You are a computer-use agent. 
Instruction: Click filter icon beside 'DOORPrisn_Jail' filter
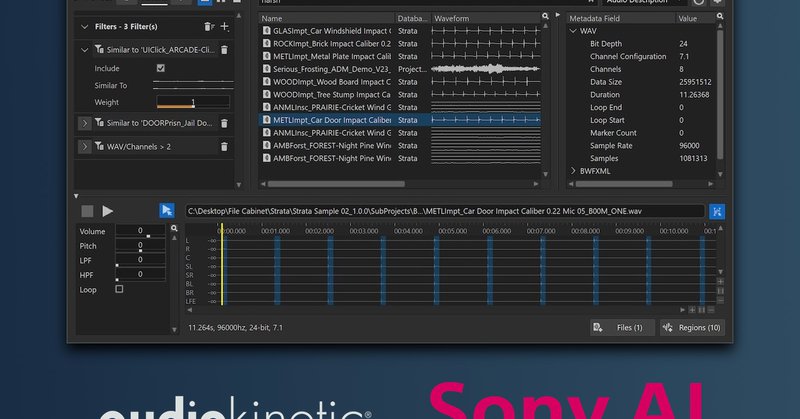99,122
